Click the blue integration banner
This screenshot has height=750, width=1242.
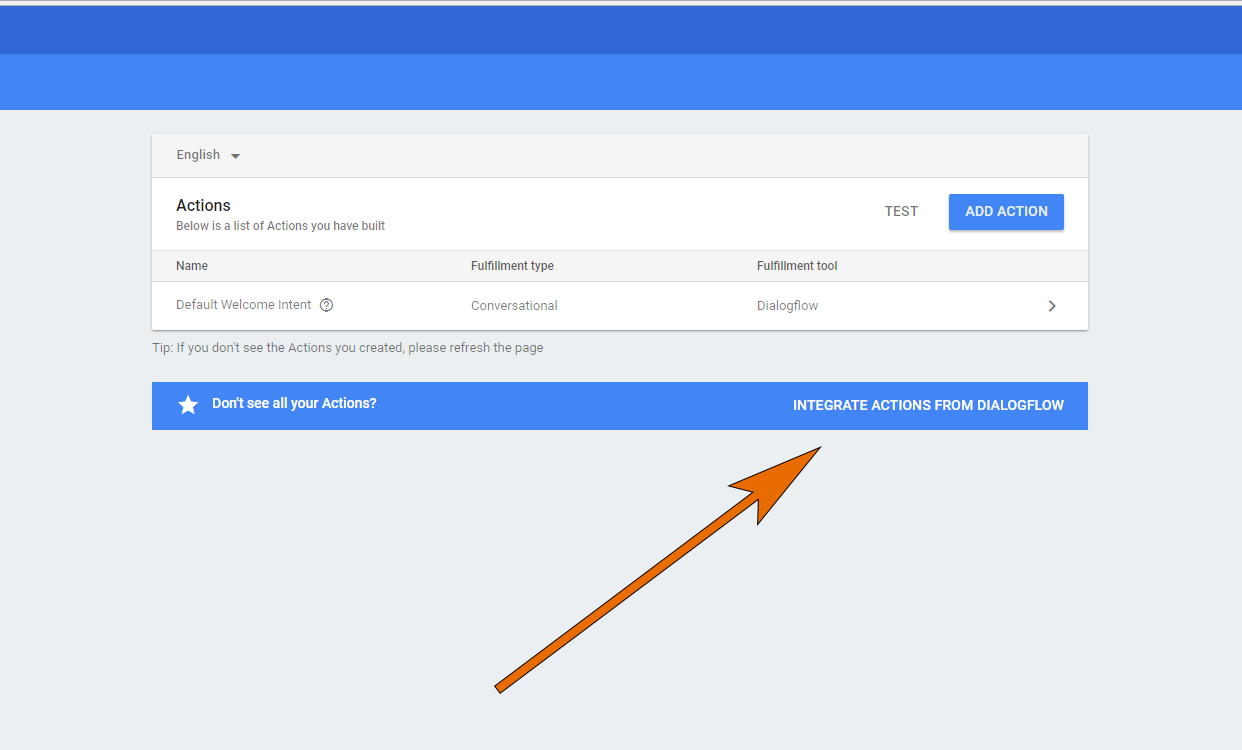[619, 405]
